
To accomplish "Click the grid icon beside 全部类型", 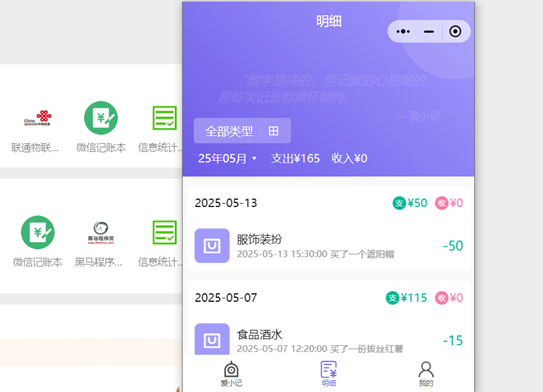I will pyautogui.click(x=274, y=131).
